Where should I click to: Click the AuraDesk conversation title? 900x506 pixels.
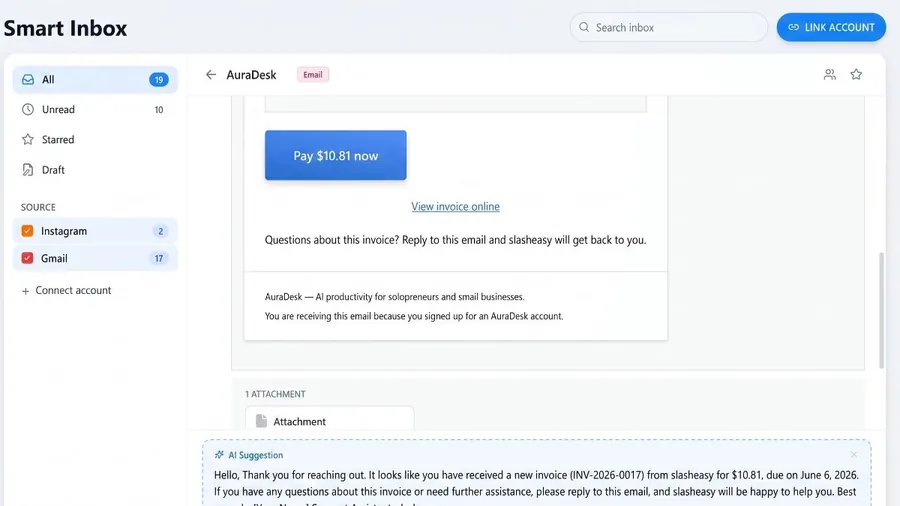click(251, 75)
